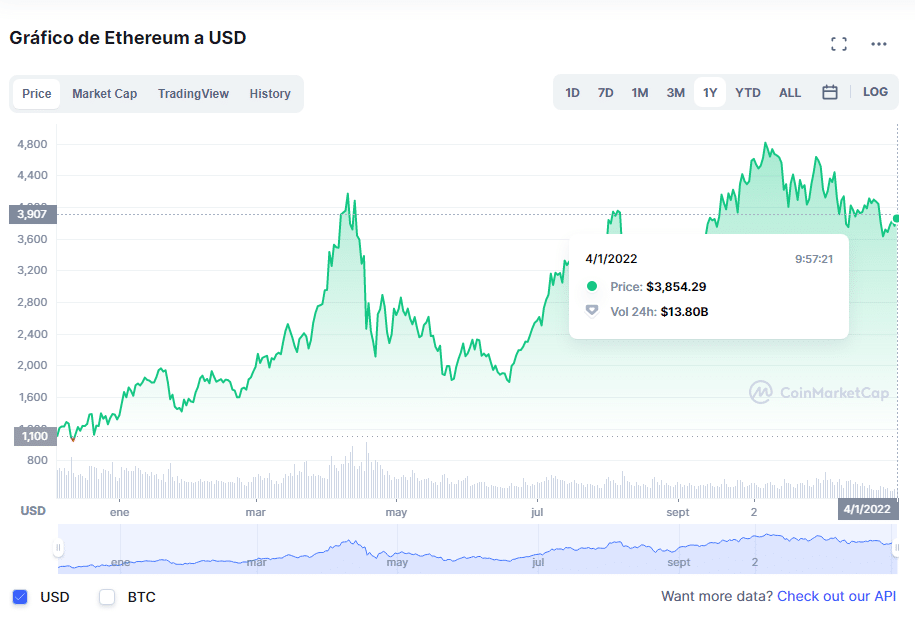Viewport: 915px width, 627px height.
Task: Open the fullscreen chart view icon
Action: coord(839,44)
